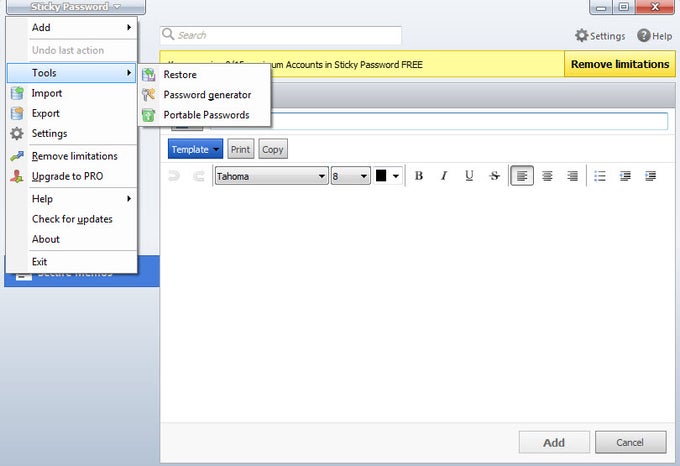Expand the Add submenu
Screen dimensions: 680x466
coord(72,27)
